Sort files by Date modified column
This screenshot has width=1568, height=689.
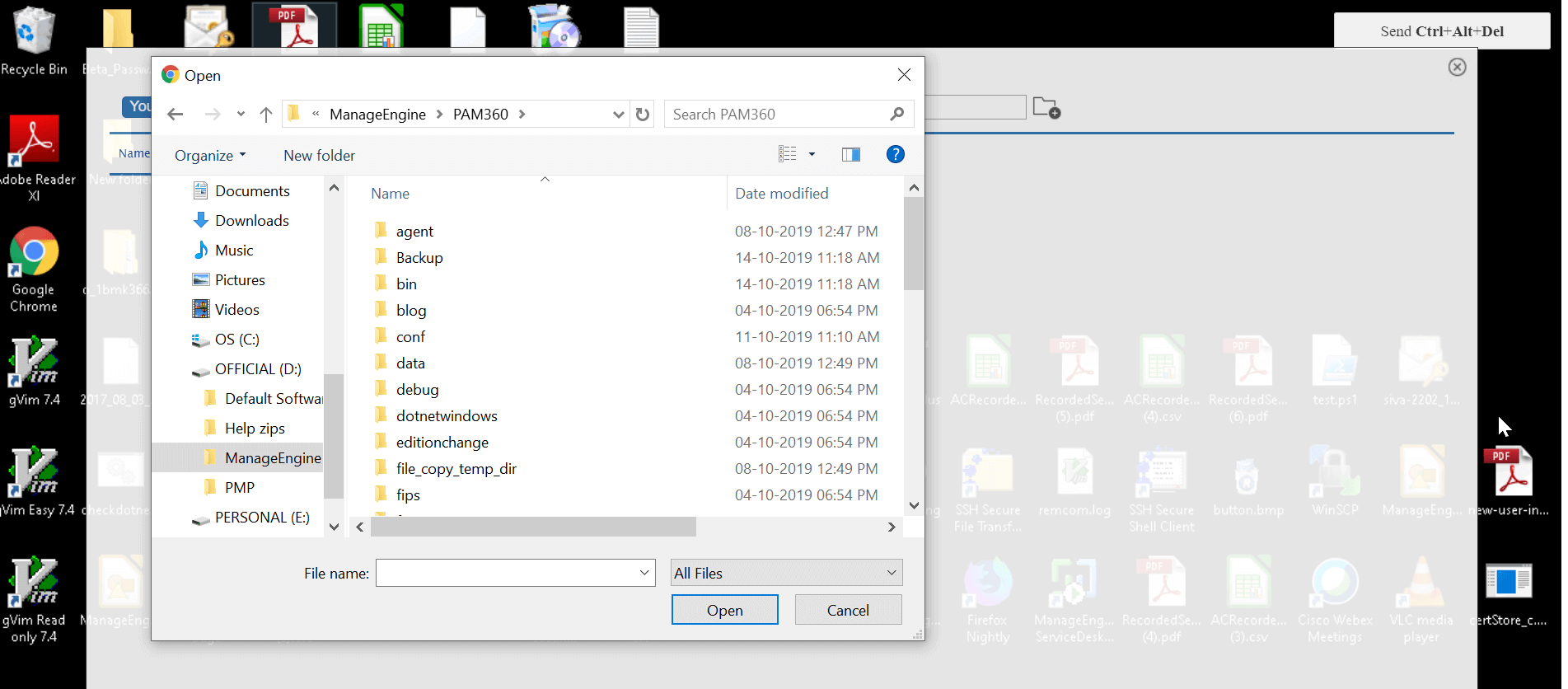coord(782,194)
